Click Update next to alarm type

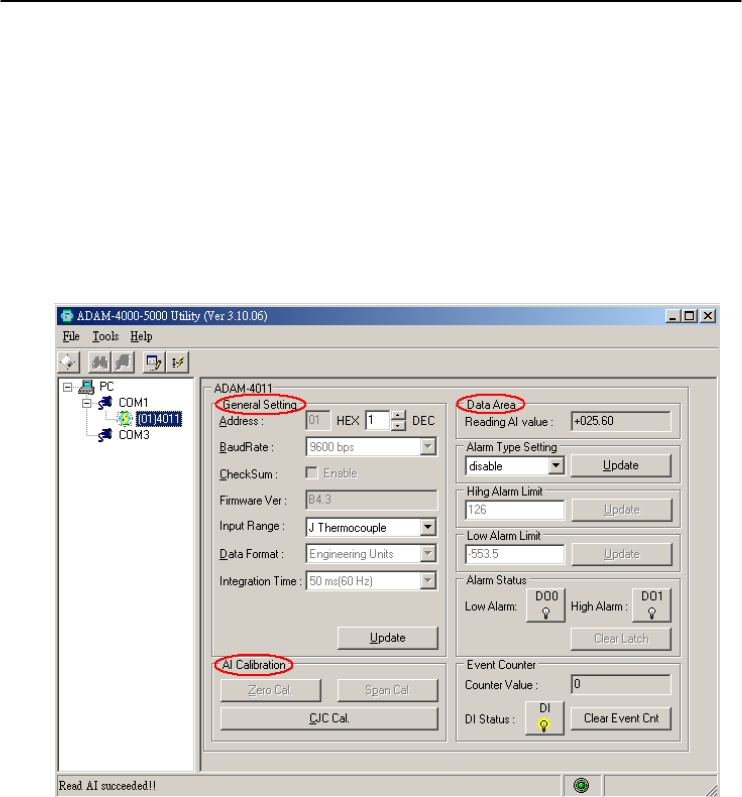[621, 466]
